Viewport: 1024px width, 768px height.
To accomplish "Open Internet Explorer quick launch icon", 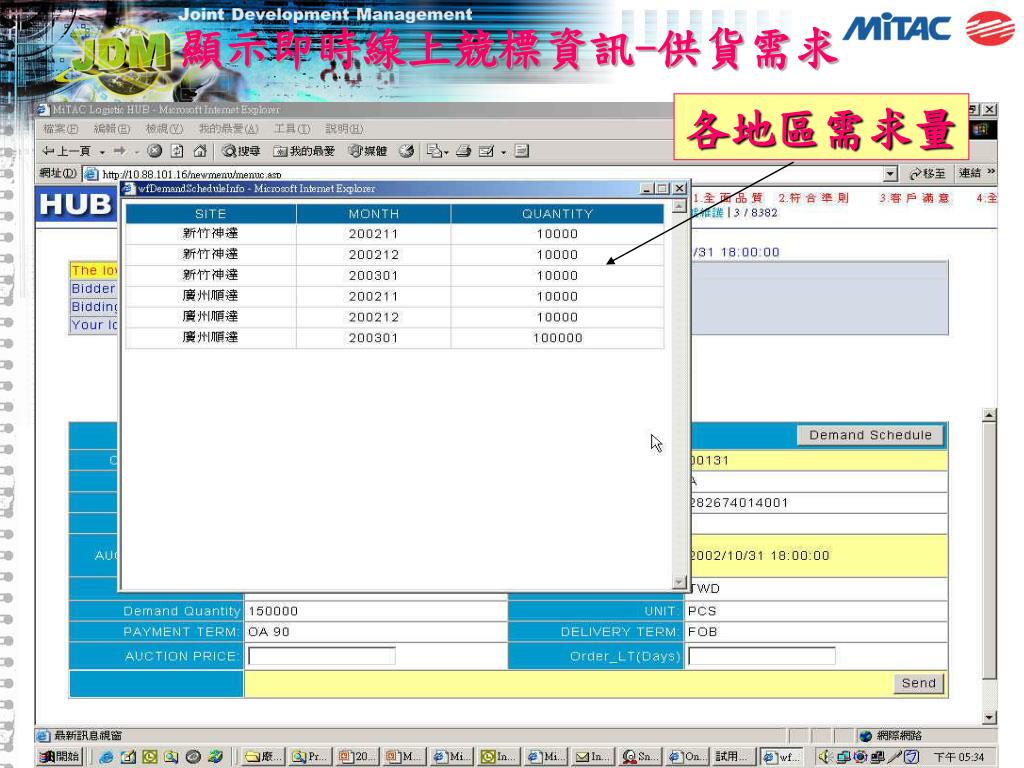I will (x=106, y=757).
